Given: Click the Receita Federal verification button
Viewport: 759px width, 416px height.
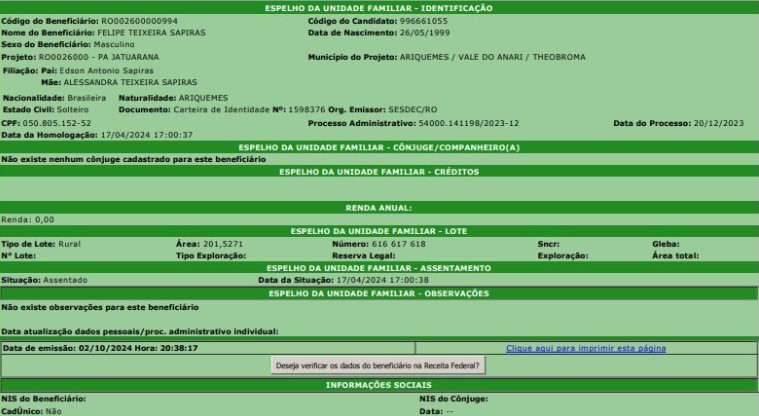Looking at the screenshot, I should 379,366.
